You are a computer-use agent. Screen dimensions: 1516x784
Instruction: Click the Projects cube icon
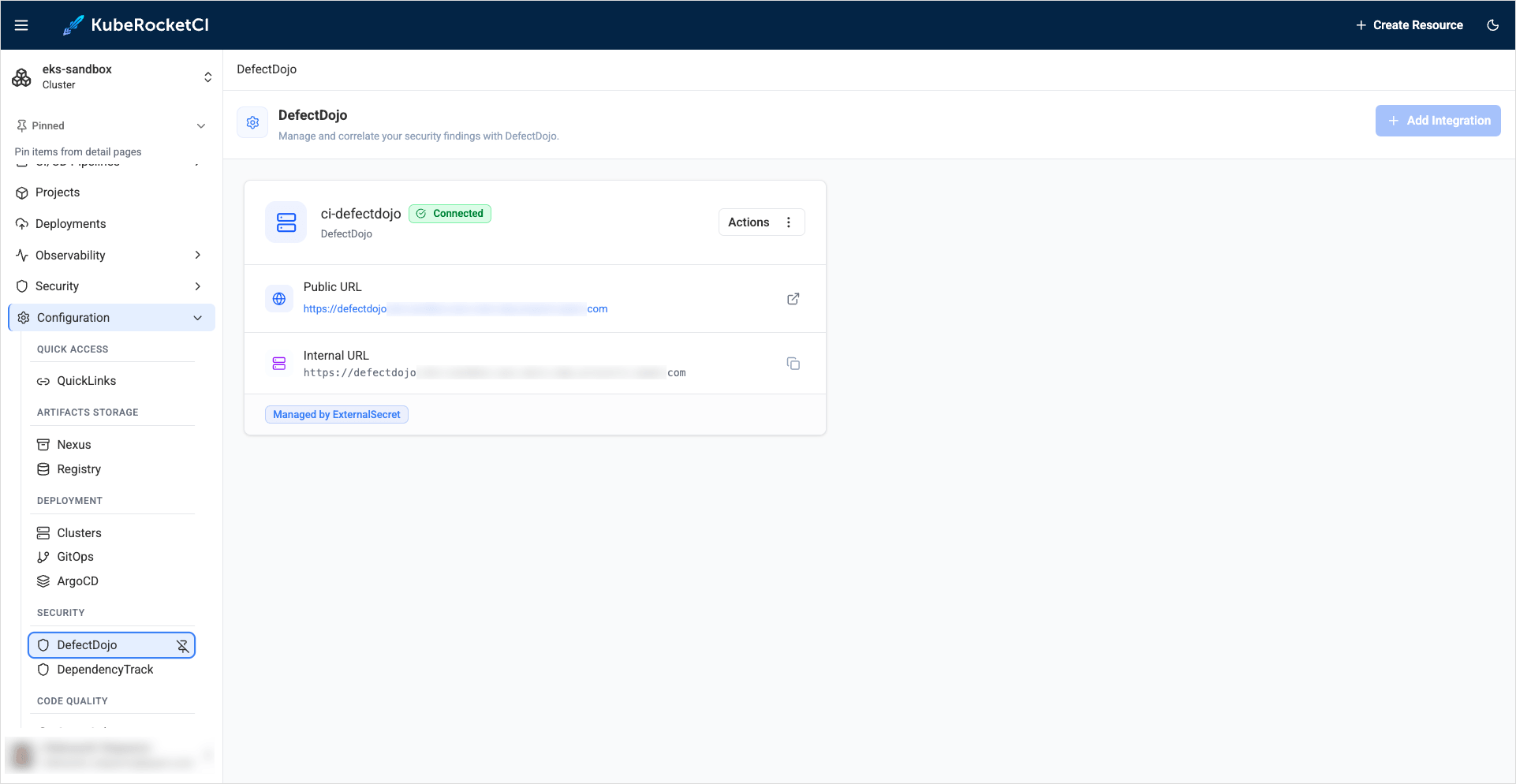click(22, 193)
